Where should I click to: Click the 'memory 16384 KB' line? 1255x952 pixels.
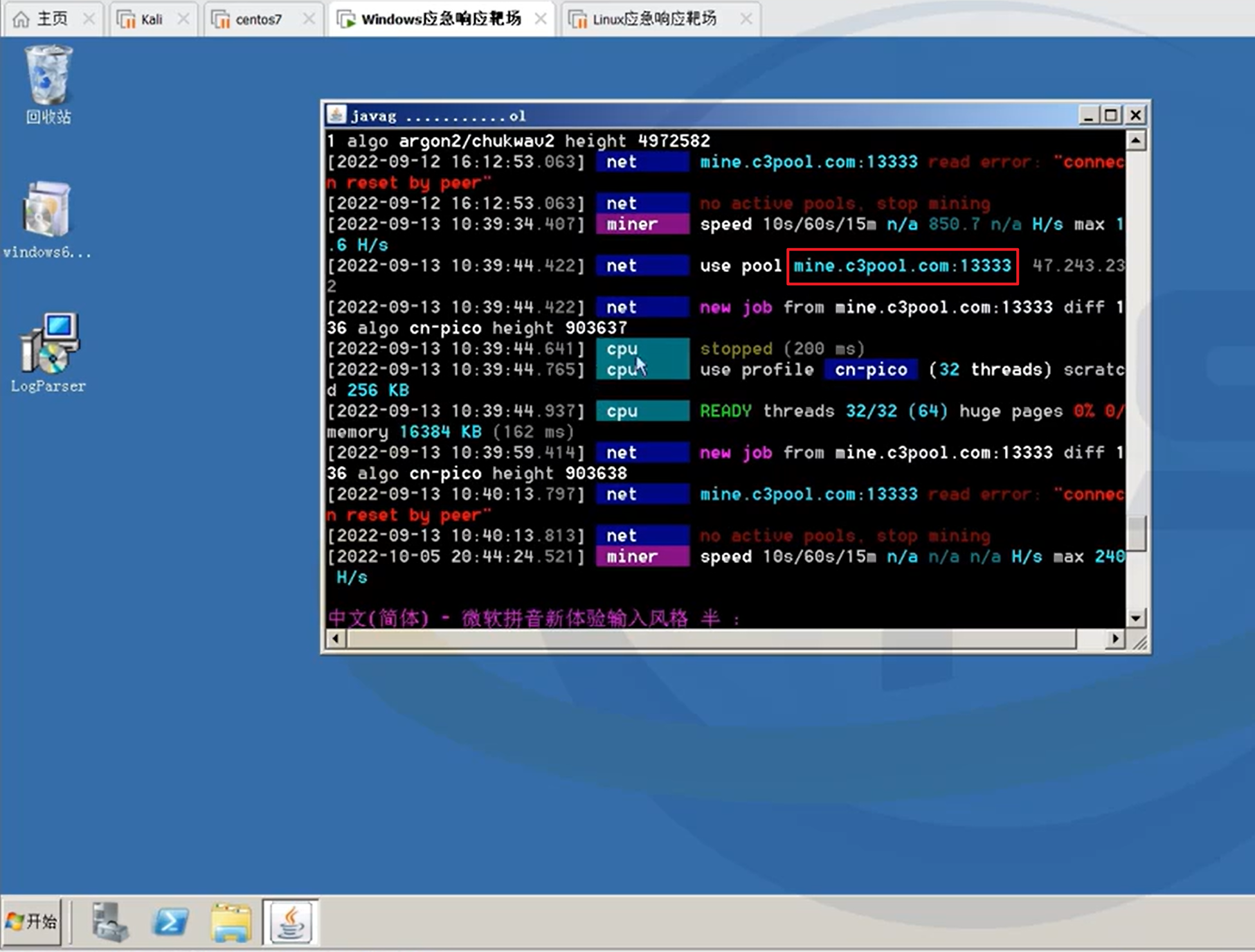[x=450, y=432]
